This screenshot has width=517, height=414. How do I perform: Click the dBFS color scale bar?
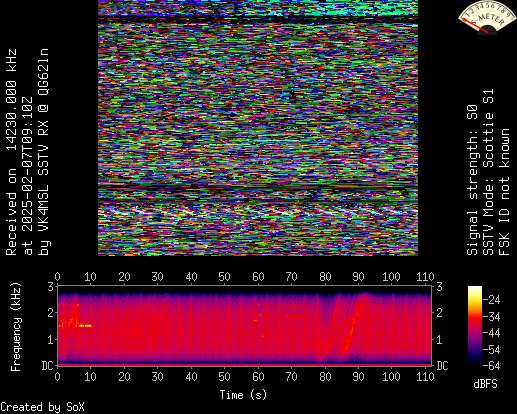pyautogui.click(x=475, y=326)
